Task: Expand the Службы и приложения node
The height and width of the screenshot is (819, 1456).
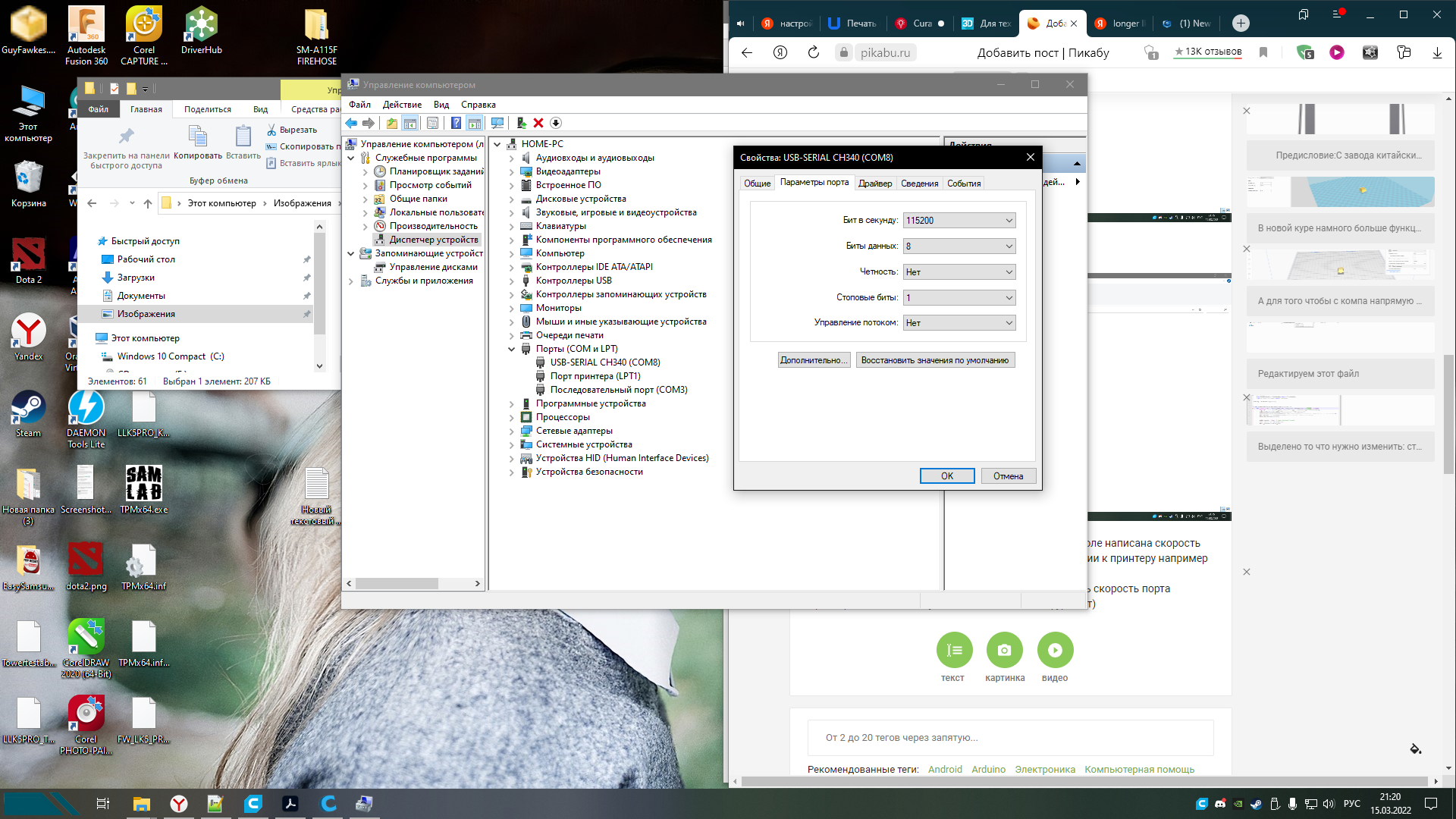Action: [350, 281]
